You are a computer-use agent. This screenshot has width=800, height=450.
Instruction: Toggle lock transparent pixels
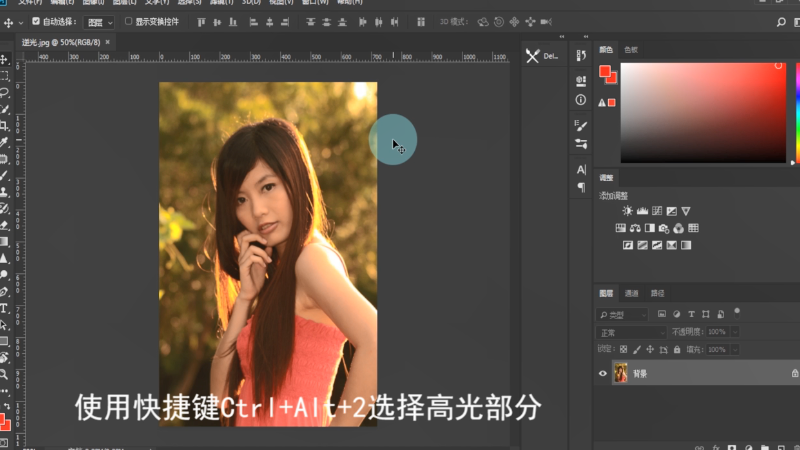click(623, 349)
